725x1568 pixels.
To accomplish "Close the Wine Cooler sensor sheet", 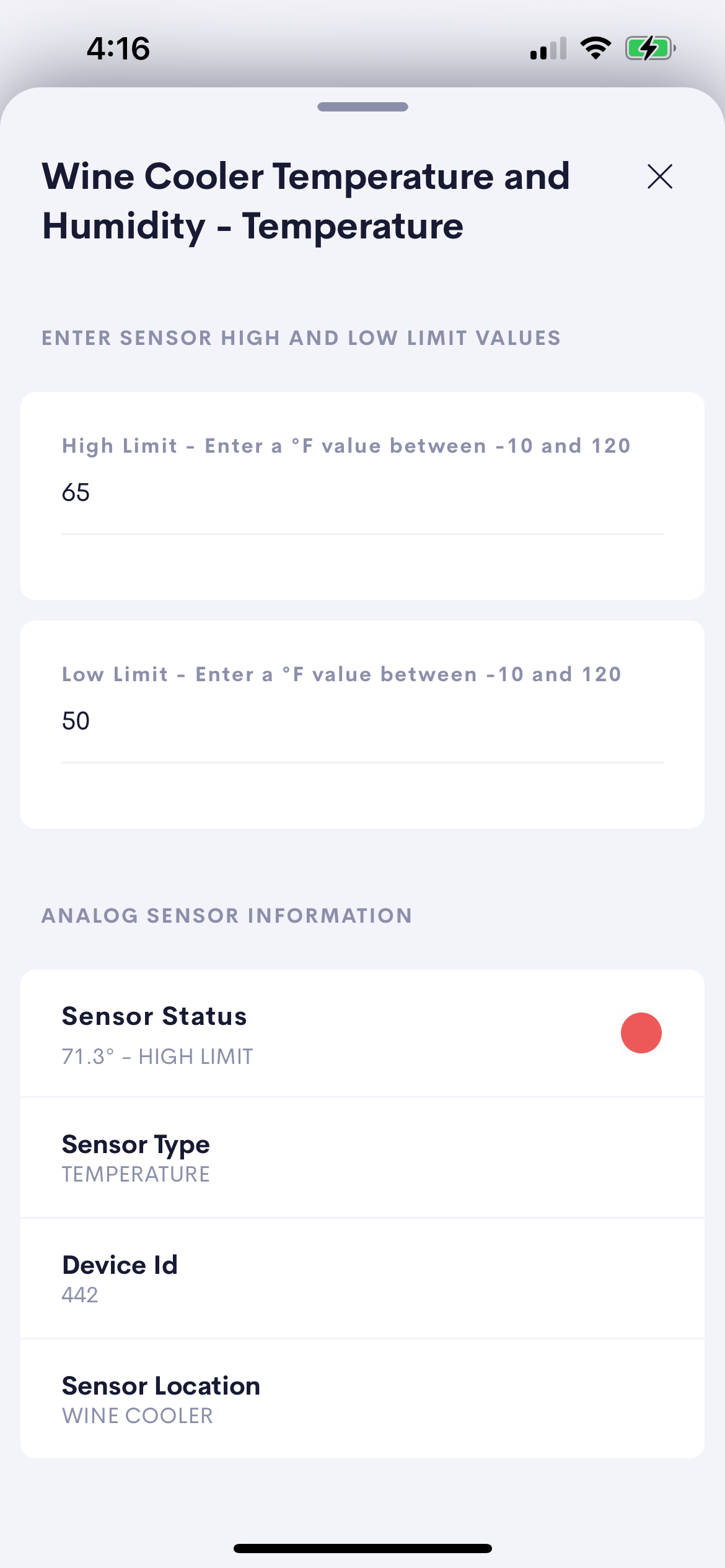I will click(x=659, y=176).
